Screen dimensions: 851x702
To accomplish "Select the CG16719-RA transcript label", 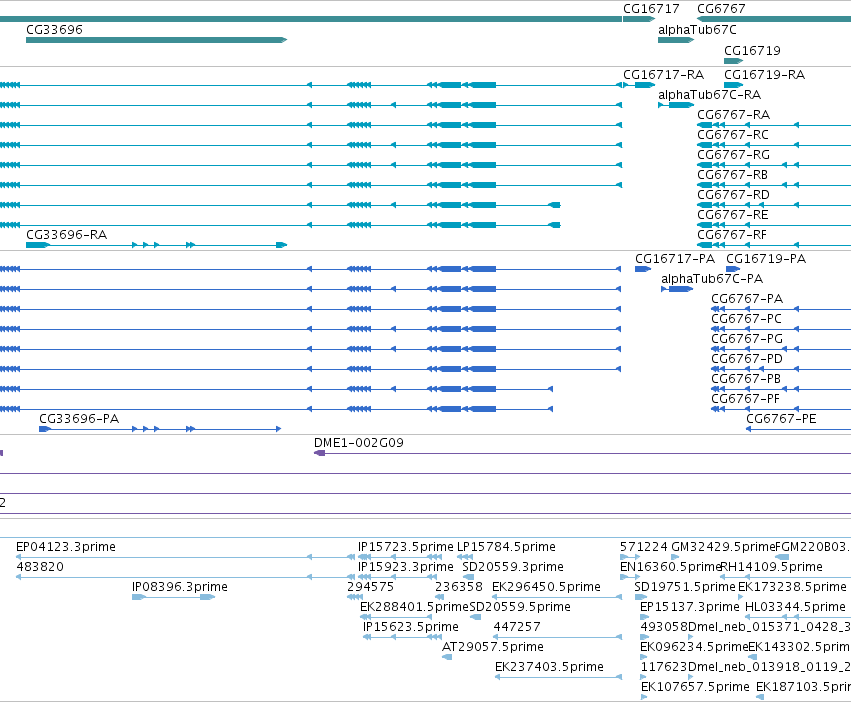I will point(764,74).
